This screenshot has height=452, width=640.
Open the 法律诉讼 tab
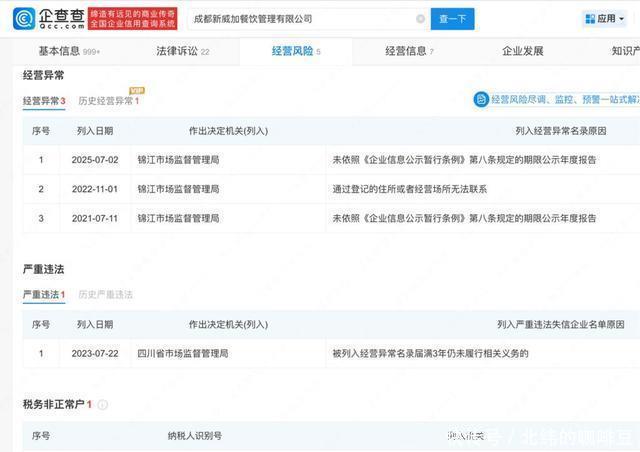[x=183, y=51]
